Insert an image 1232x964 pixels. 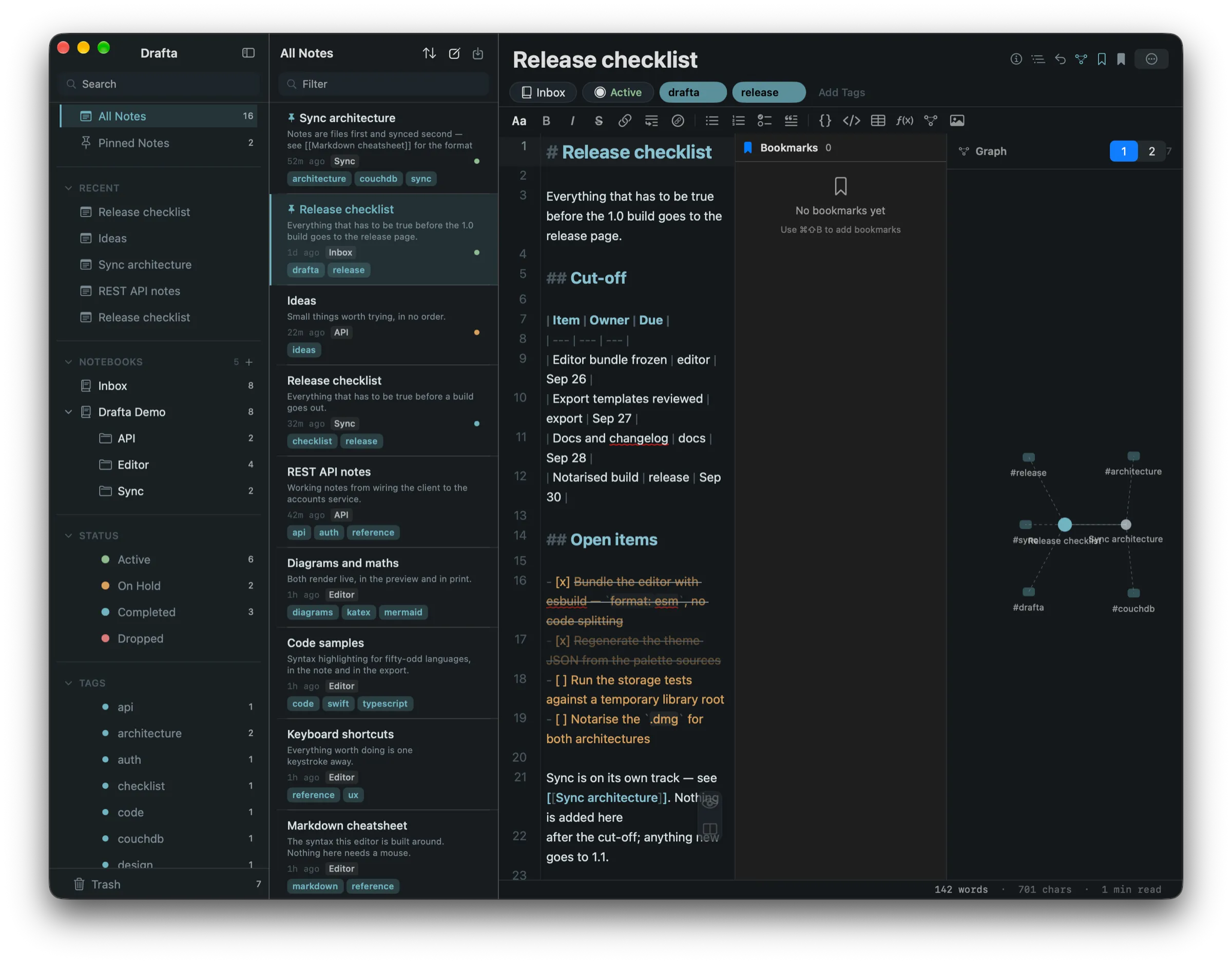(956, 121)
